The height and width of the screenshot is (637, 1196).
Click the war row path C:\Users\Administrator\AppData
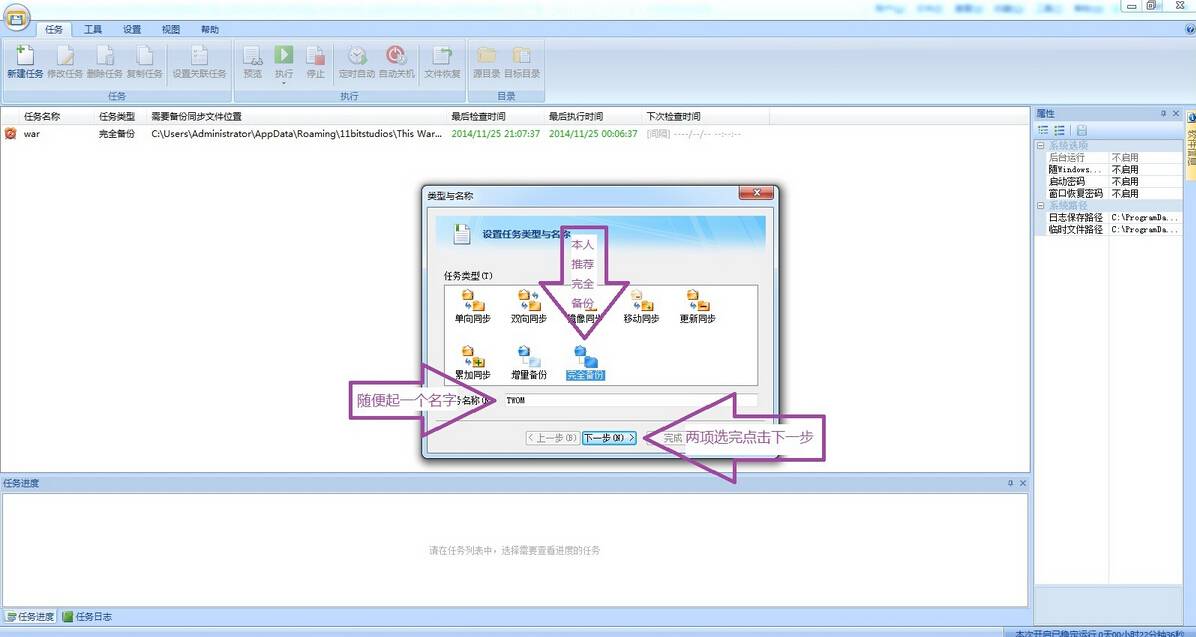click(x=296, y=134)
